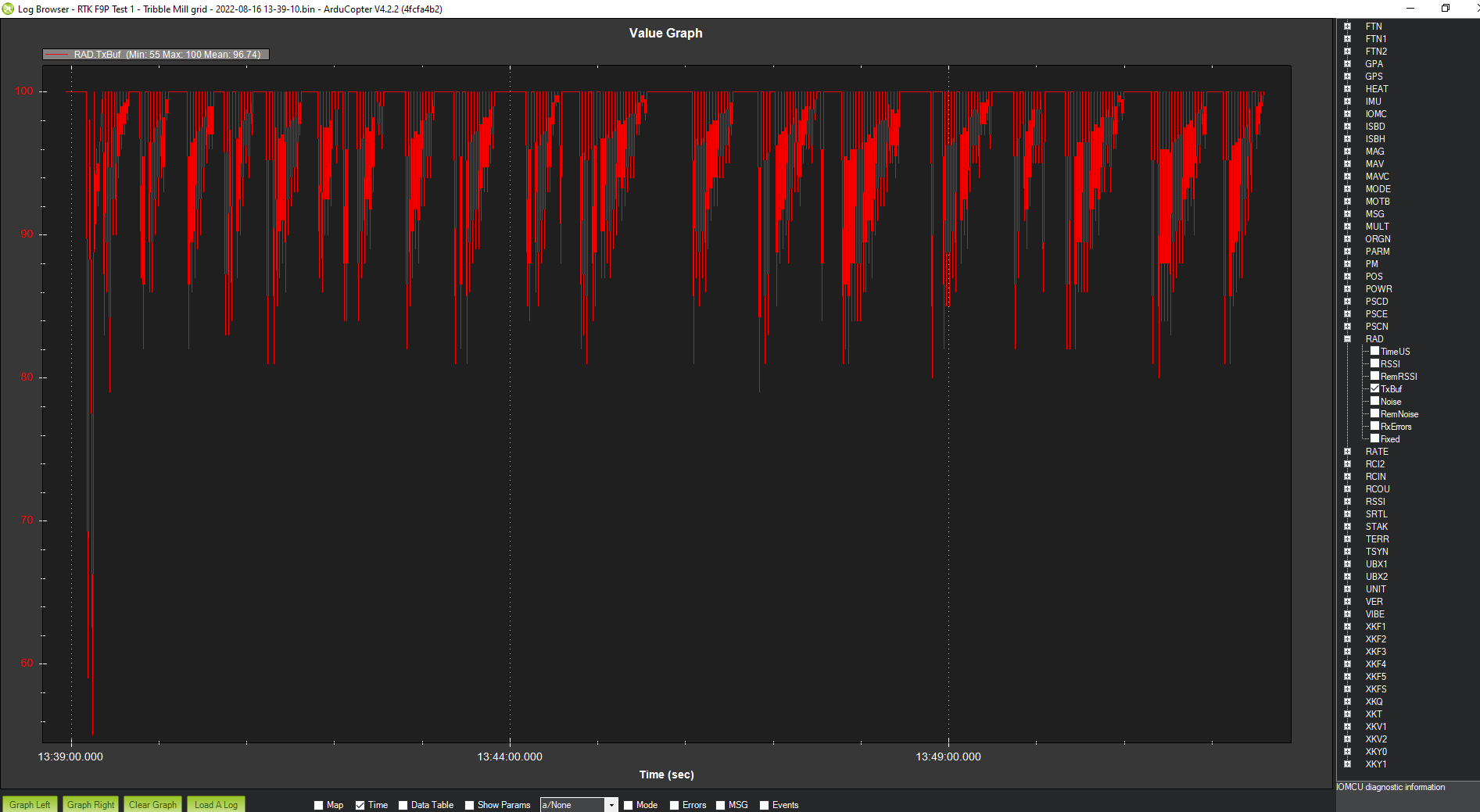The image size is (1480, 812).
Task: Expand the UBX1 tree node
Action: 1347,563
